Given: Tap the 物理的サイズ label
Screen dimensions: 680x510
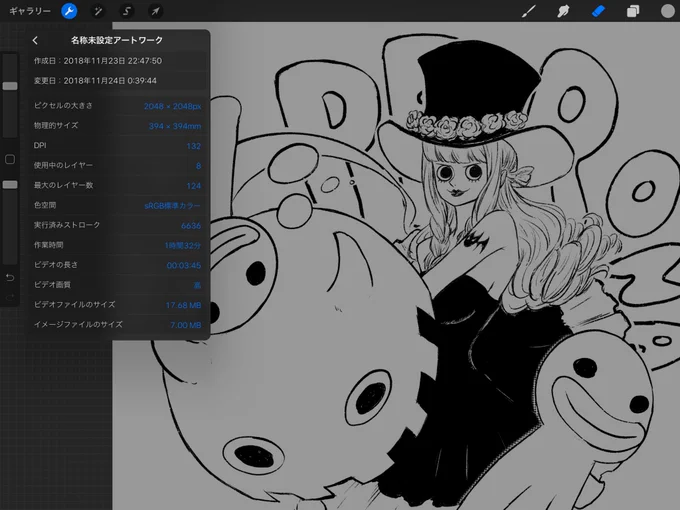Looking at the screenshot, I should point(56,125).
